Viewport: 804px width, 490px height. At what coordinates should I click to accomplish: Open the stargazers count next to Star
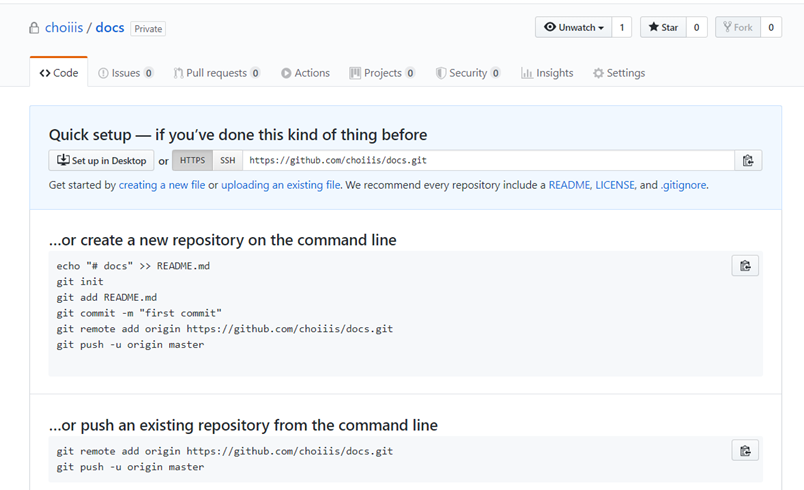(696, 27)
